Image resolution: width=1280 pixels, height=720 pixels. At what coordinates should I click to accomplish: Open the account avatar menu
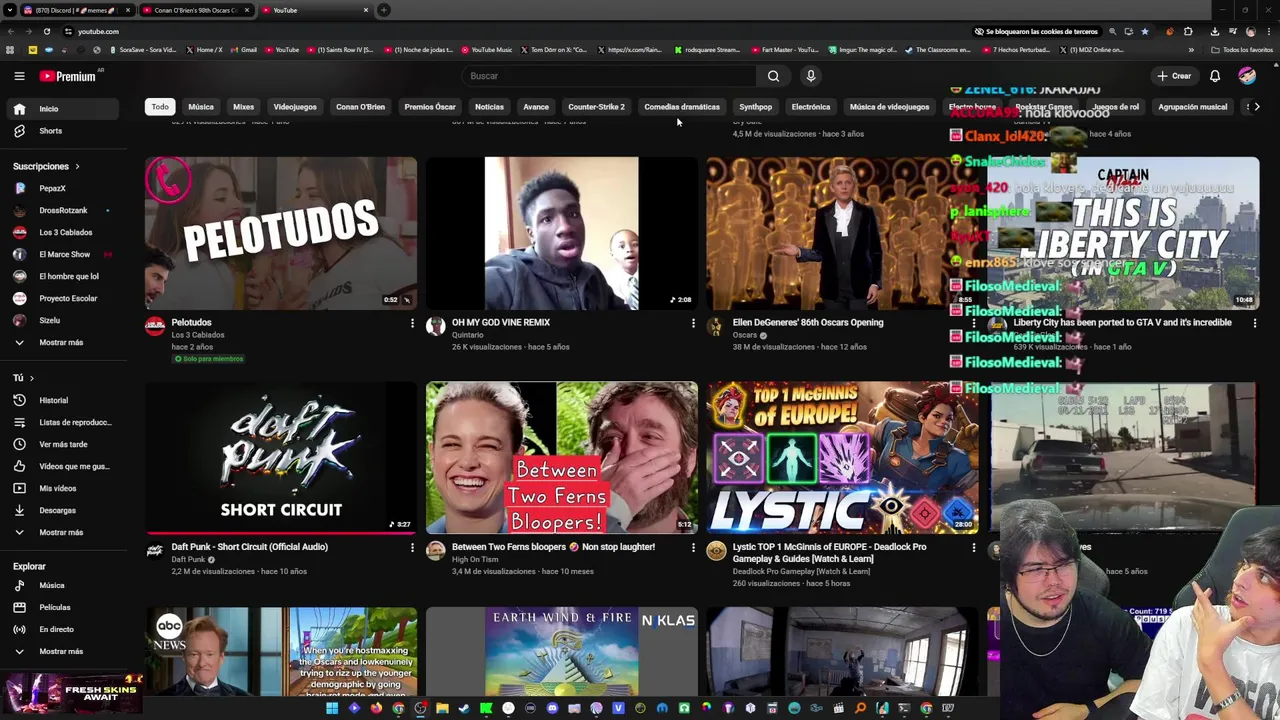(1247, 76)
